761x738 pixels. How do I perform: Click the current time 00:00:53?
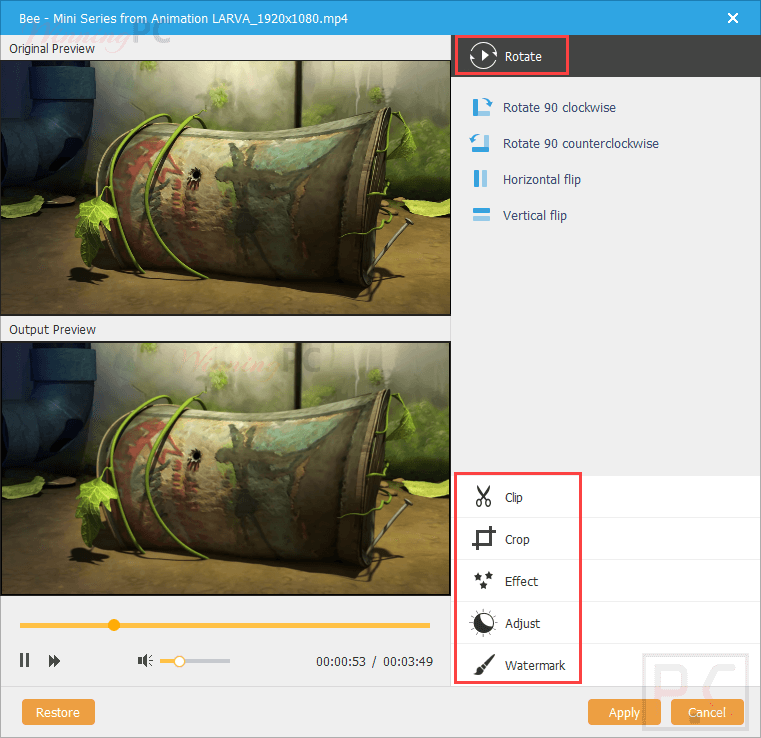(341, 661)
